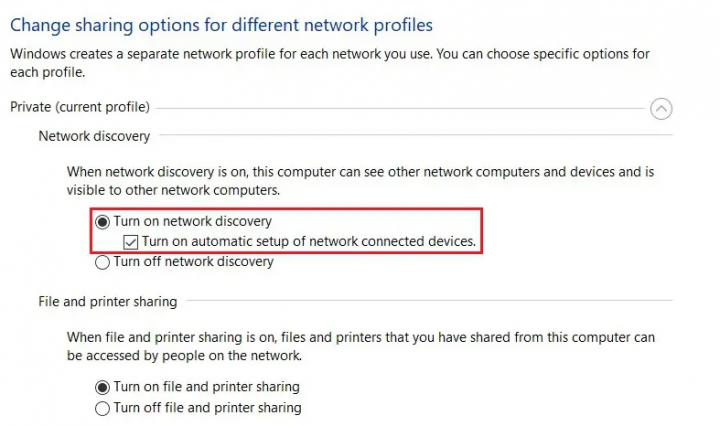
Task: Enable Turn on file and printer sharing radio
Action: 102,387
